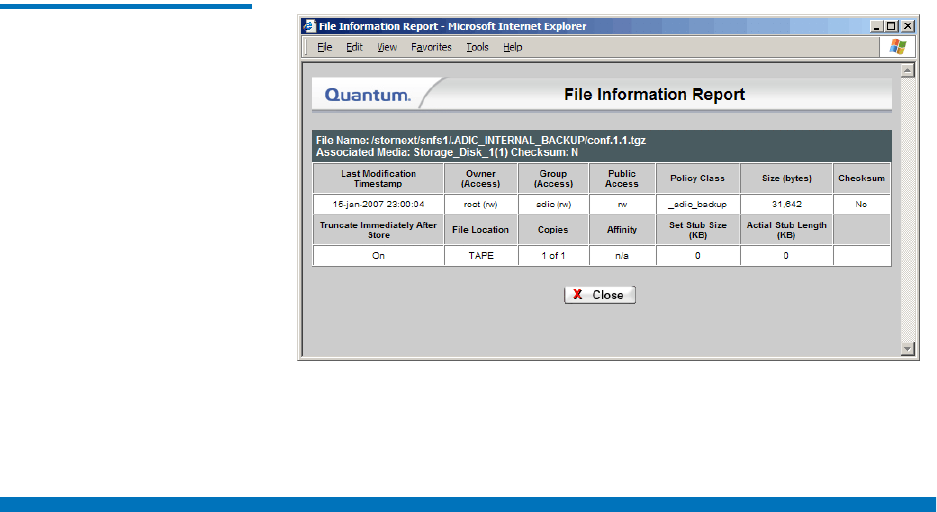
Task: Open the Edit menu
Action: 354,47
